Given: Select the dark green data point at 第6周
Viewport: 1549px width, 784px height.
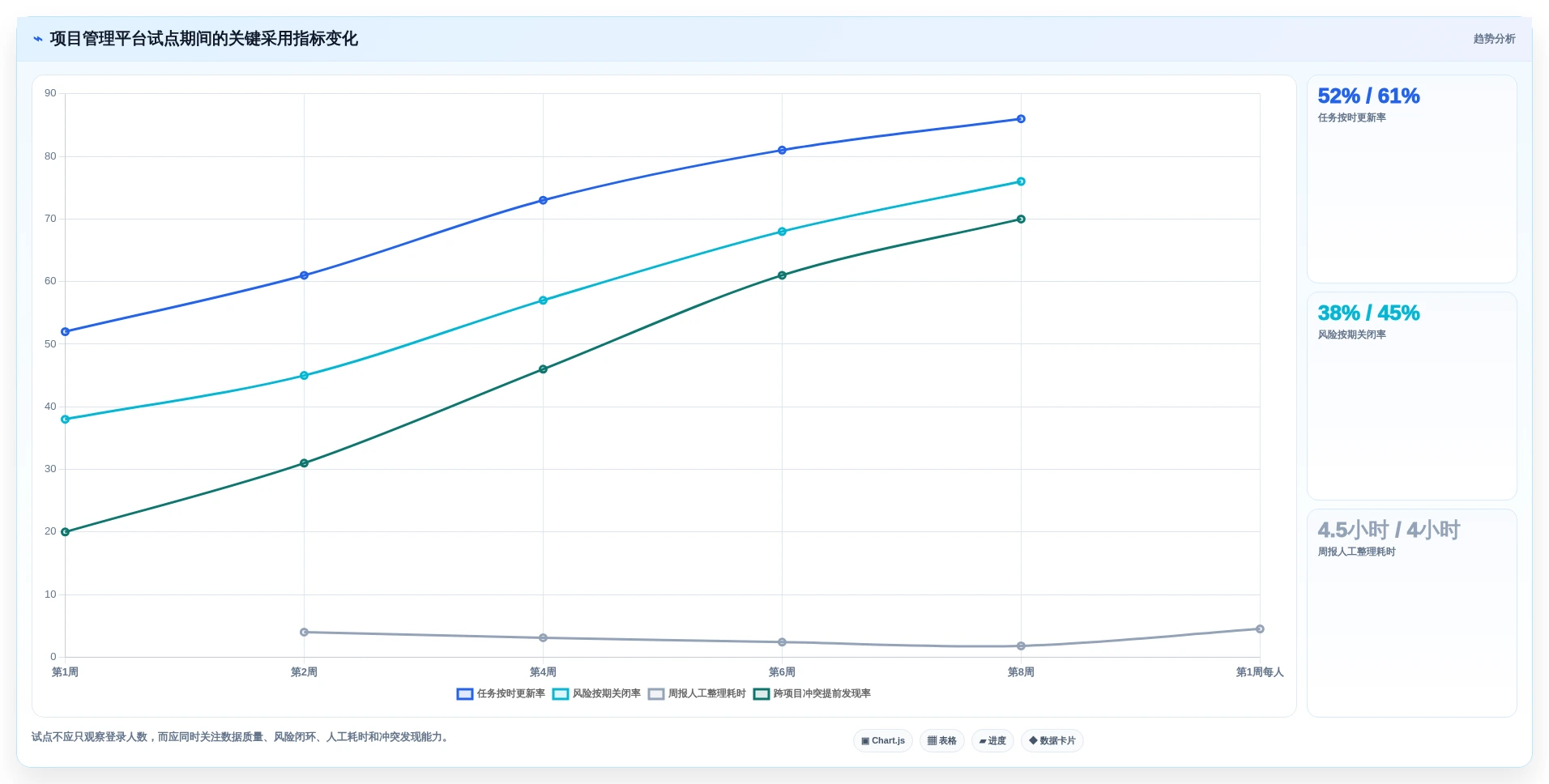Looking at the screenshot, I should (782, 275).
